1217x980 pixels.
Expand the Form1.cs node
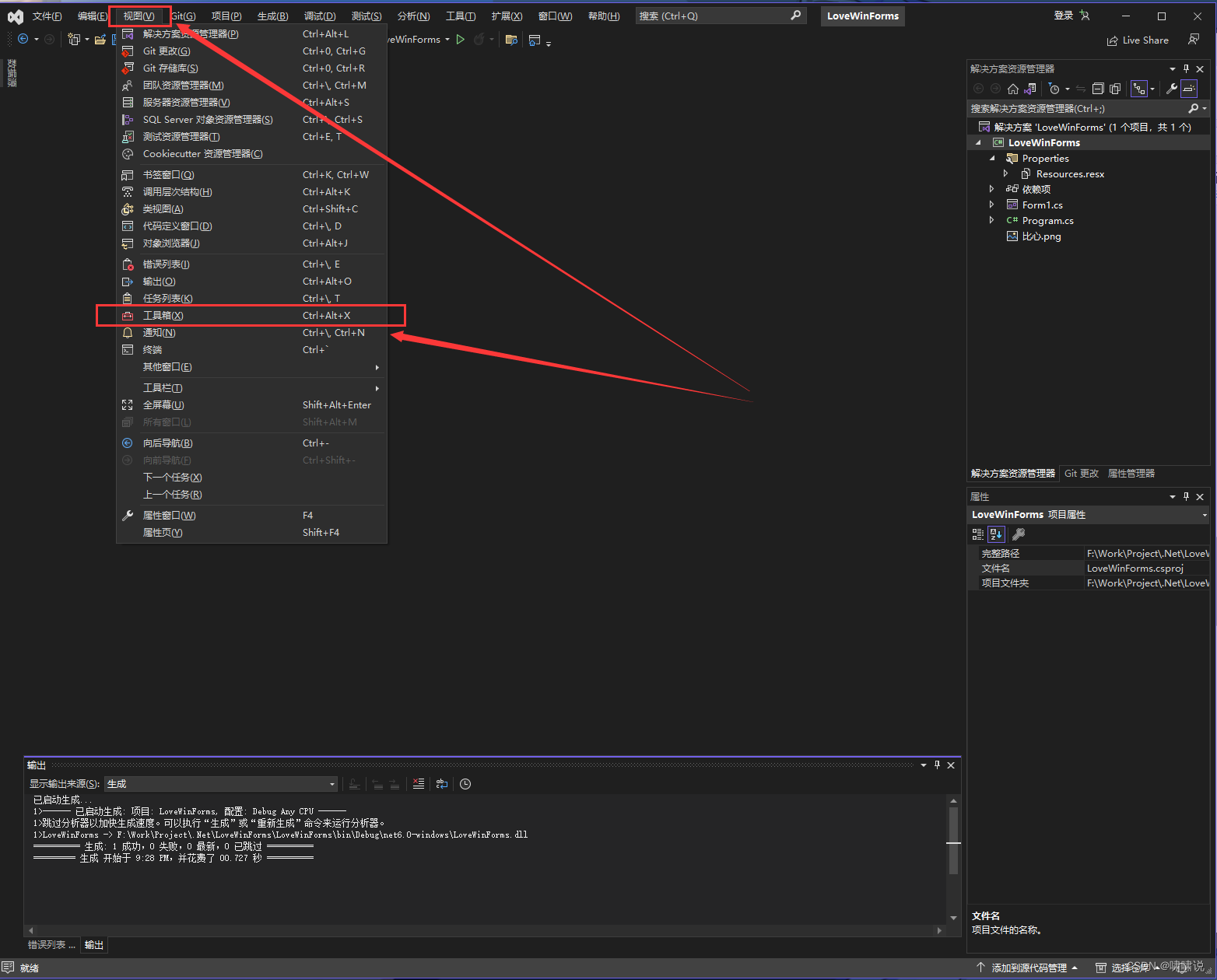click(991, 205)
